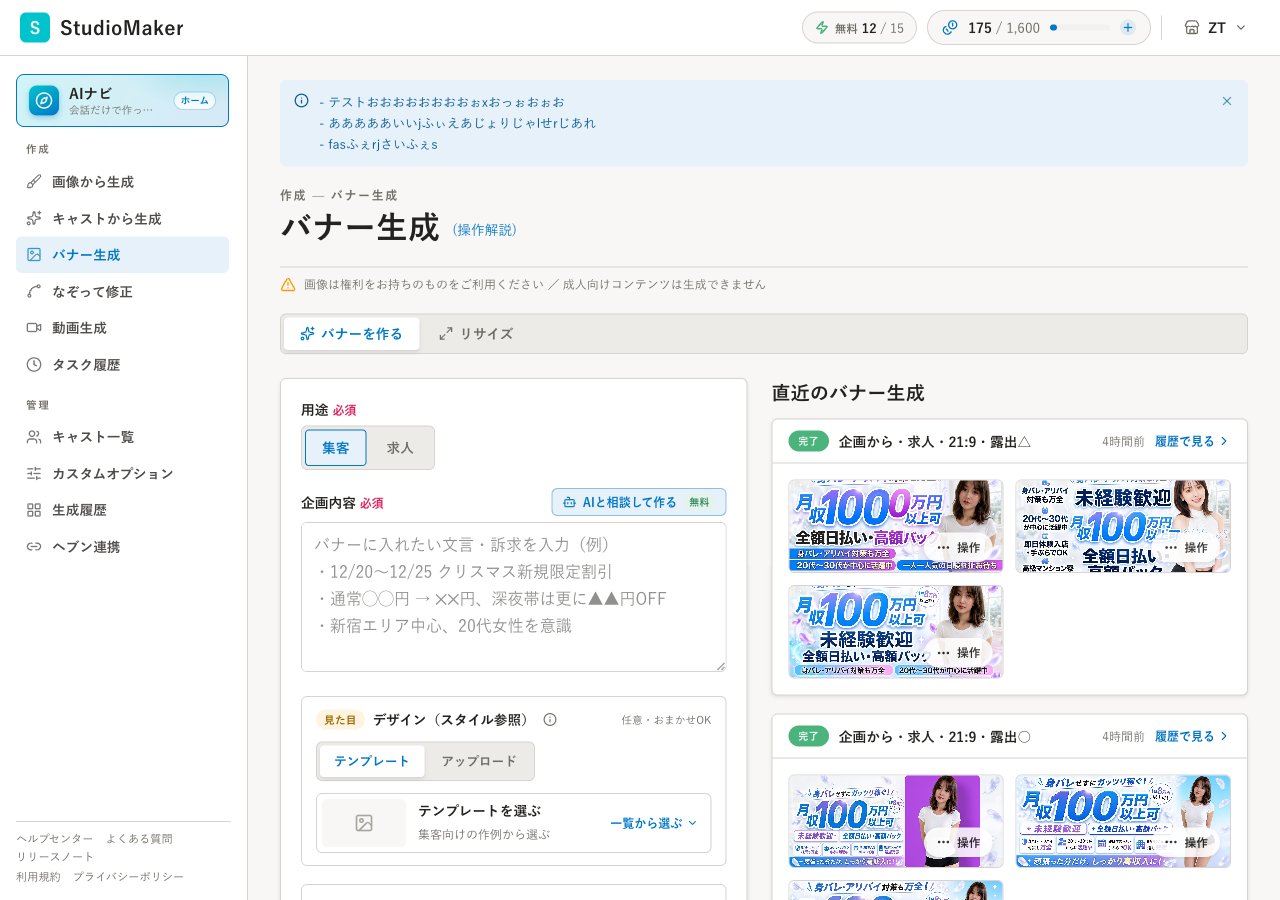Open リリースノート footer link

(x=55, y=857)
